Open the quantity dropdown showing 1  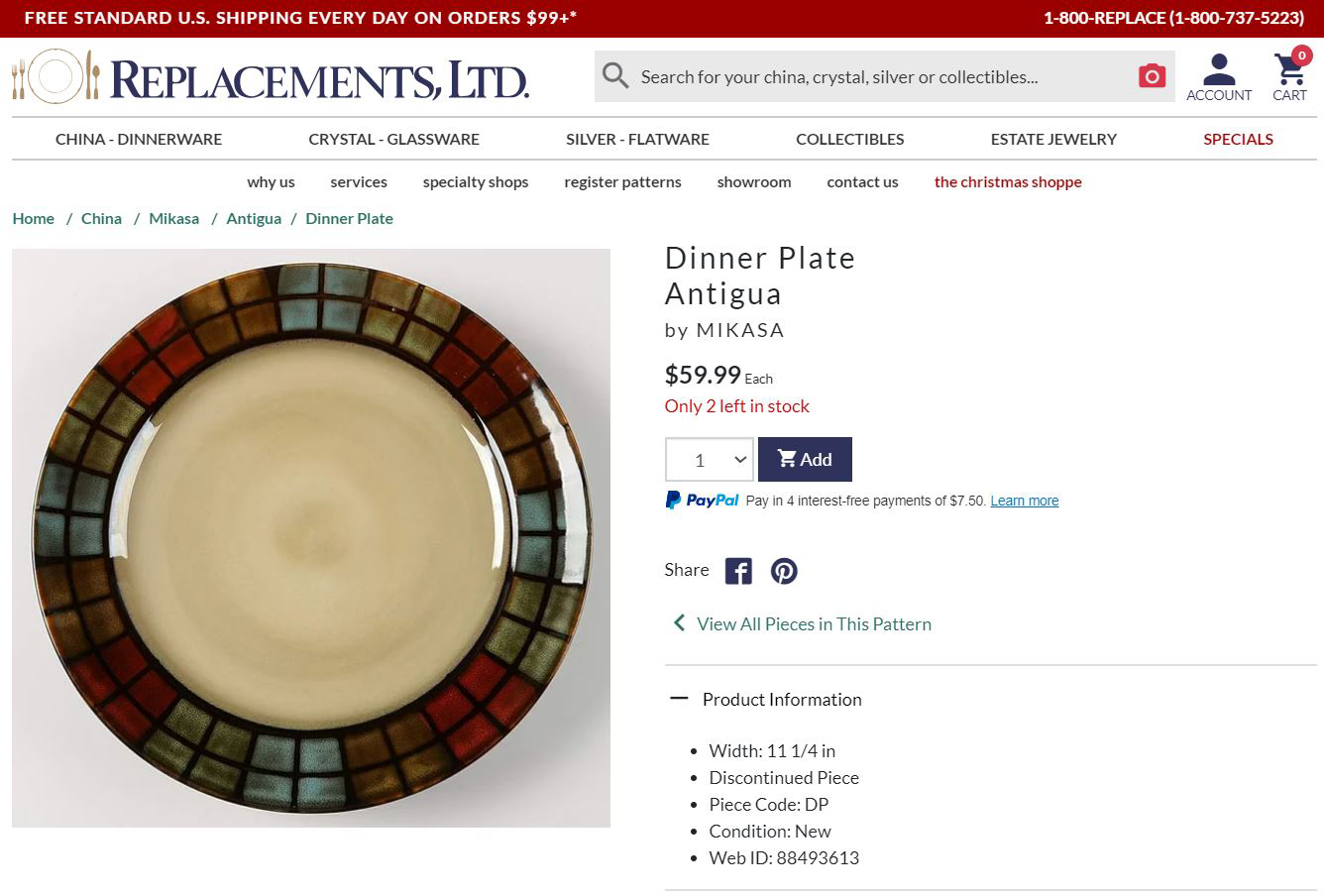[709, 460]
